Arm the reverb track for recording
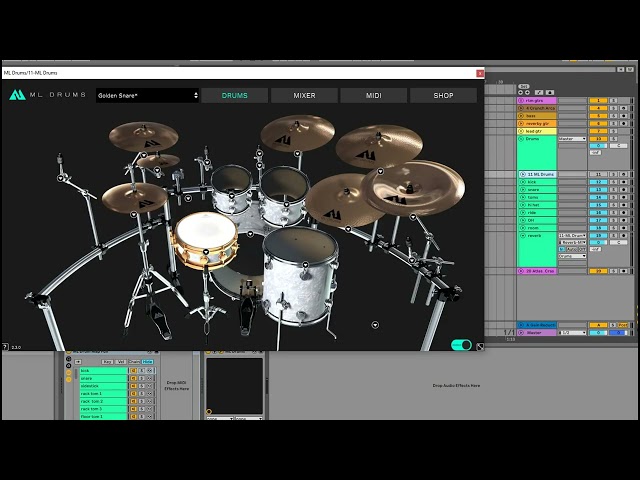The width and height of the screenshot is (640, 480). tap(623, 236)
